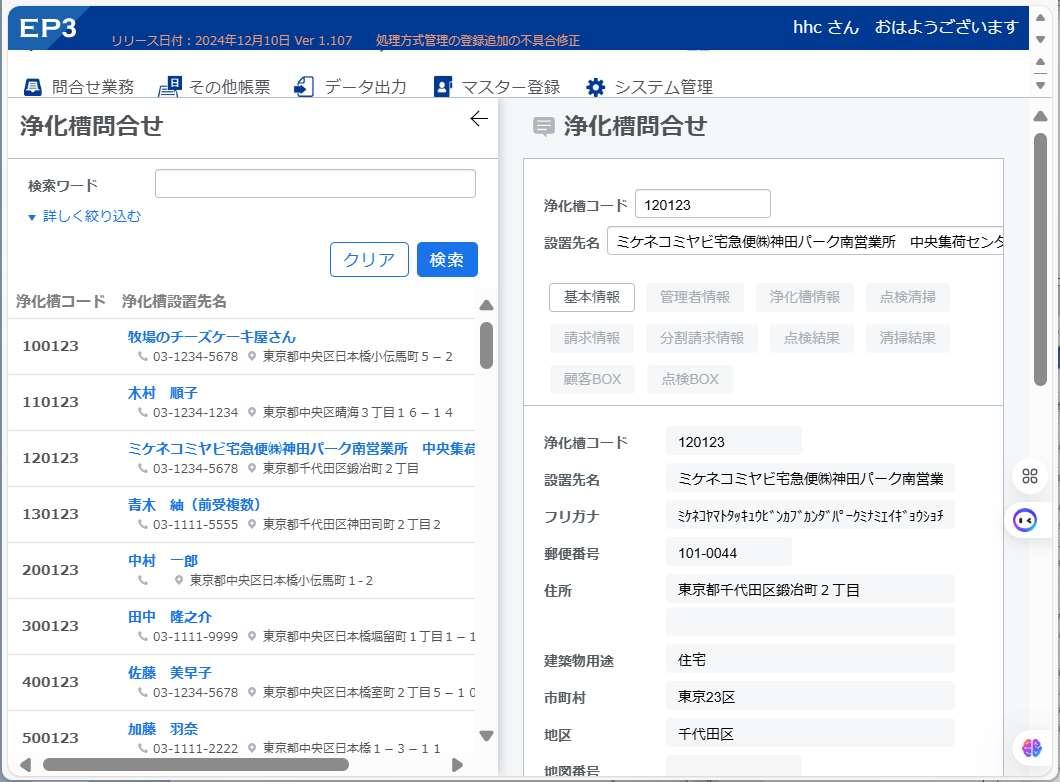This screenshot has width=1060, height=782.
Task: Open the 木村 順子 record link
Action: [x=163, y=393]
